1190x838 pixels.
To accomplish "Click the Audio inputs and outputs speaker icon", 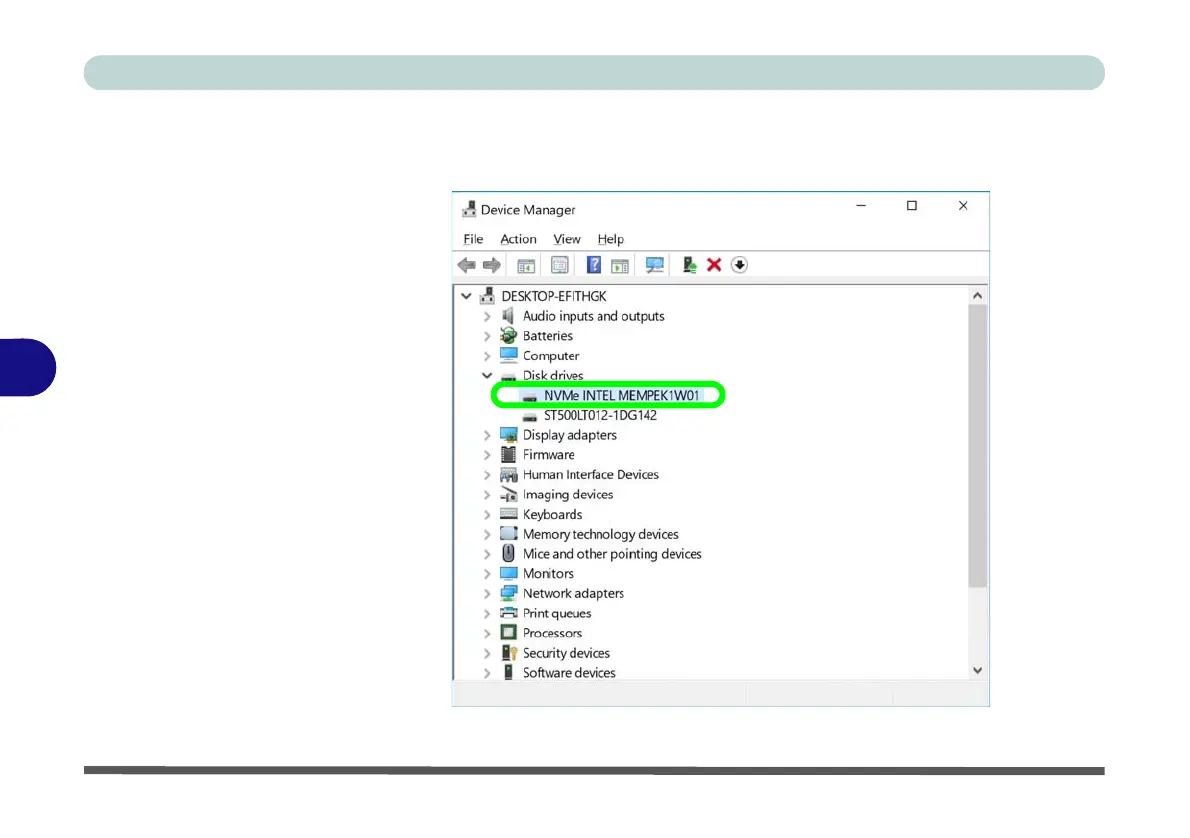I will tap(508, 316).
